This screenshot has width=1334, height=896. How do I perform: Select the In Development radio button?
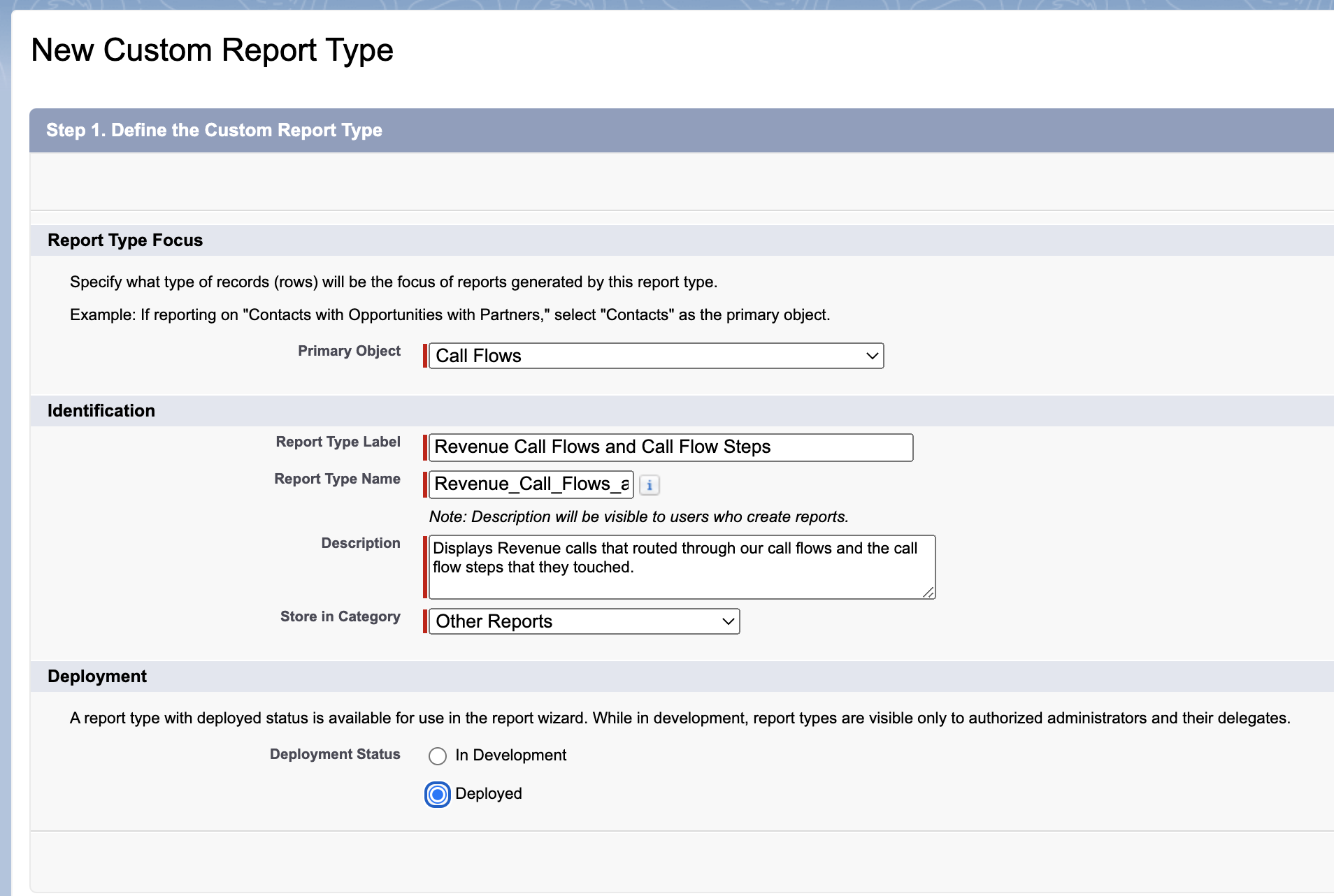(x=438, y=756)
